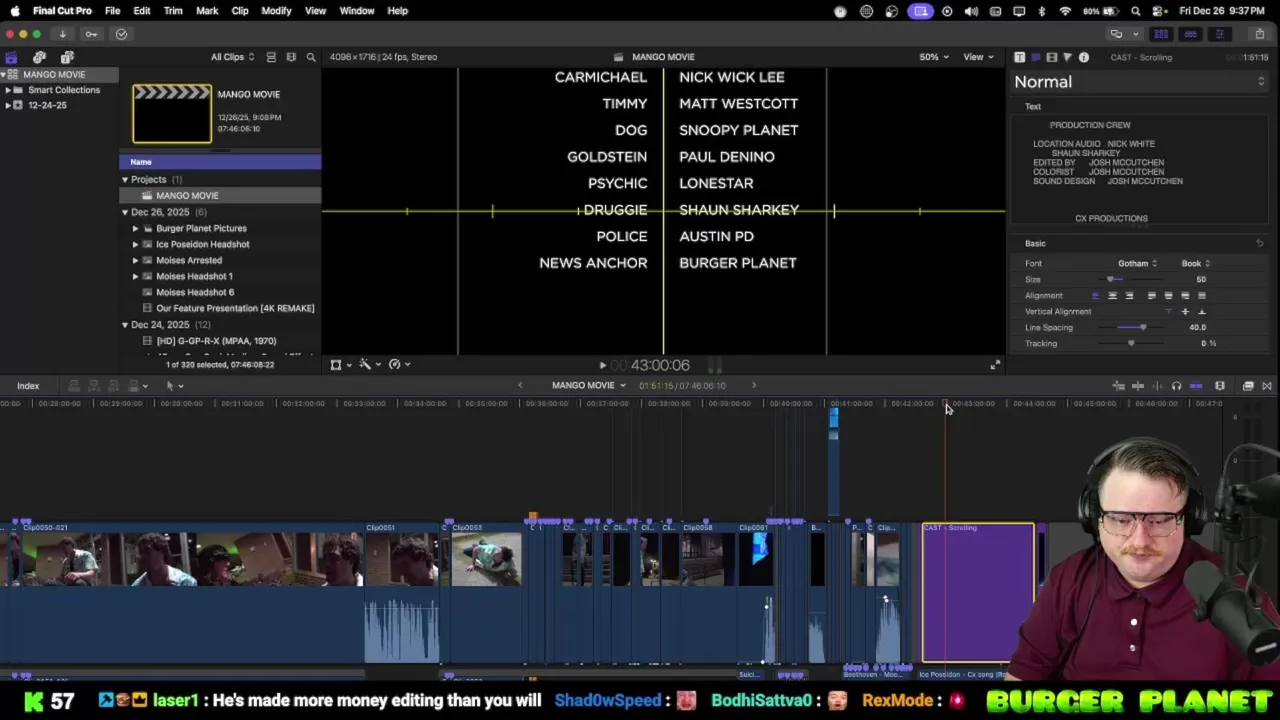Image resolution: width=1280 pixels, height=720 pixels.
Task: Open the Generator filter inspector icon
Action: pyautogui.click(x=1067, y=57)
